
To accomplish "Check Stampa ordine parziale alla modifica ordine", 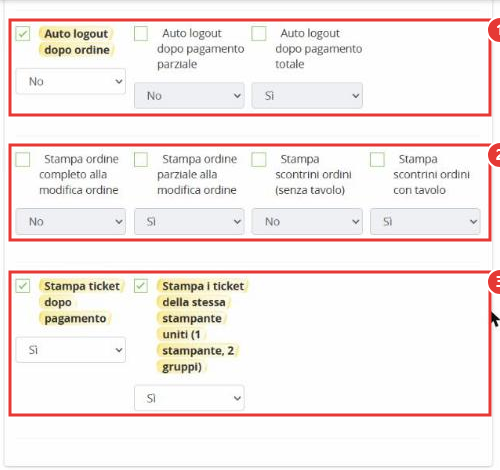I will tap(141, 159).
